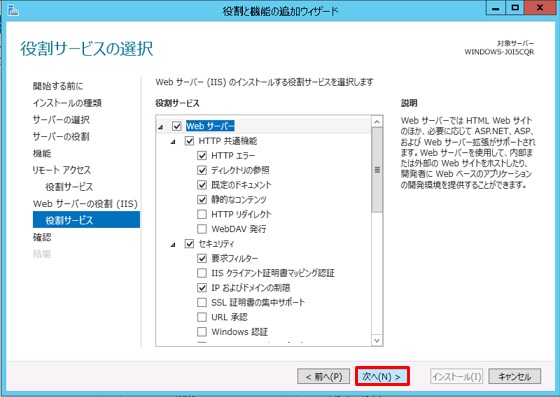Click the scroll down arrow of role list
Viewport: 560px width, 397px height.
[377, 340]
